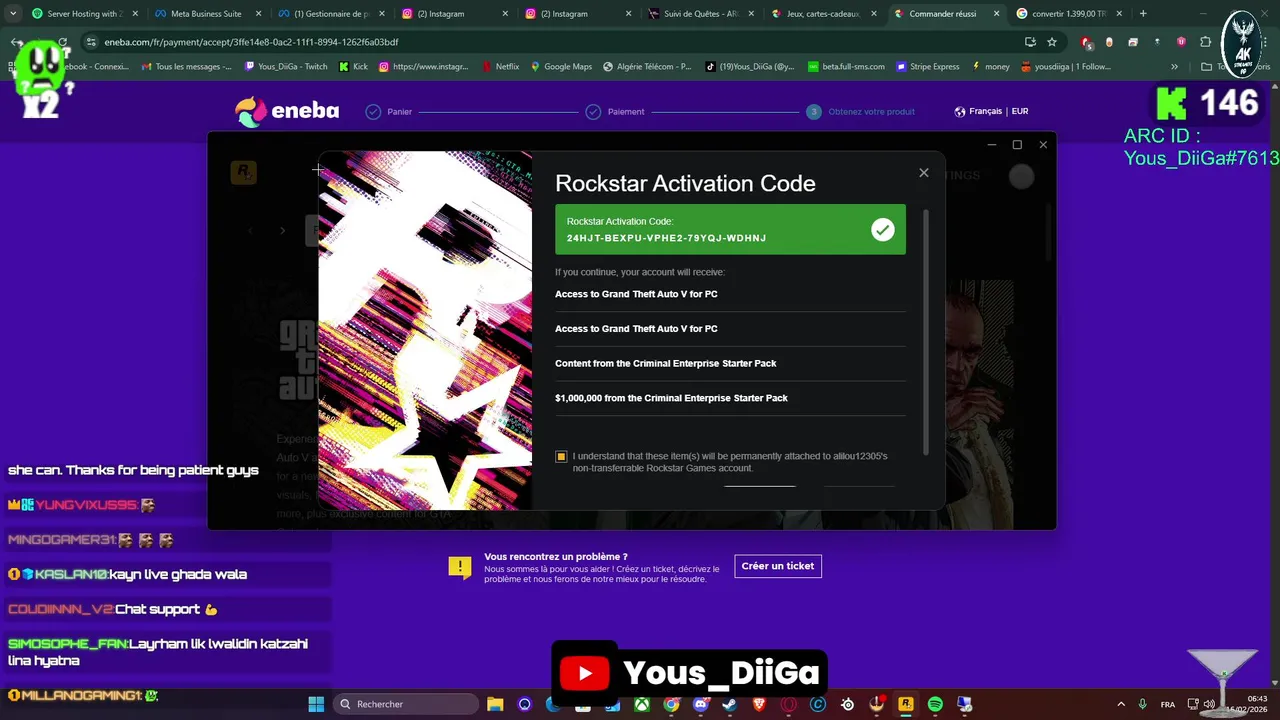Click the green Rockstar Activation Code field
The height and width of the screenshot is (720, 1280).
point(730,229)
